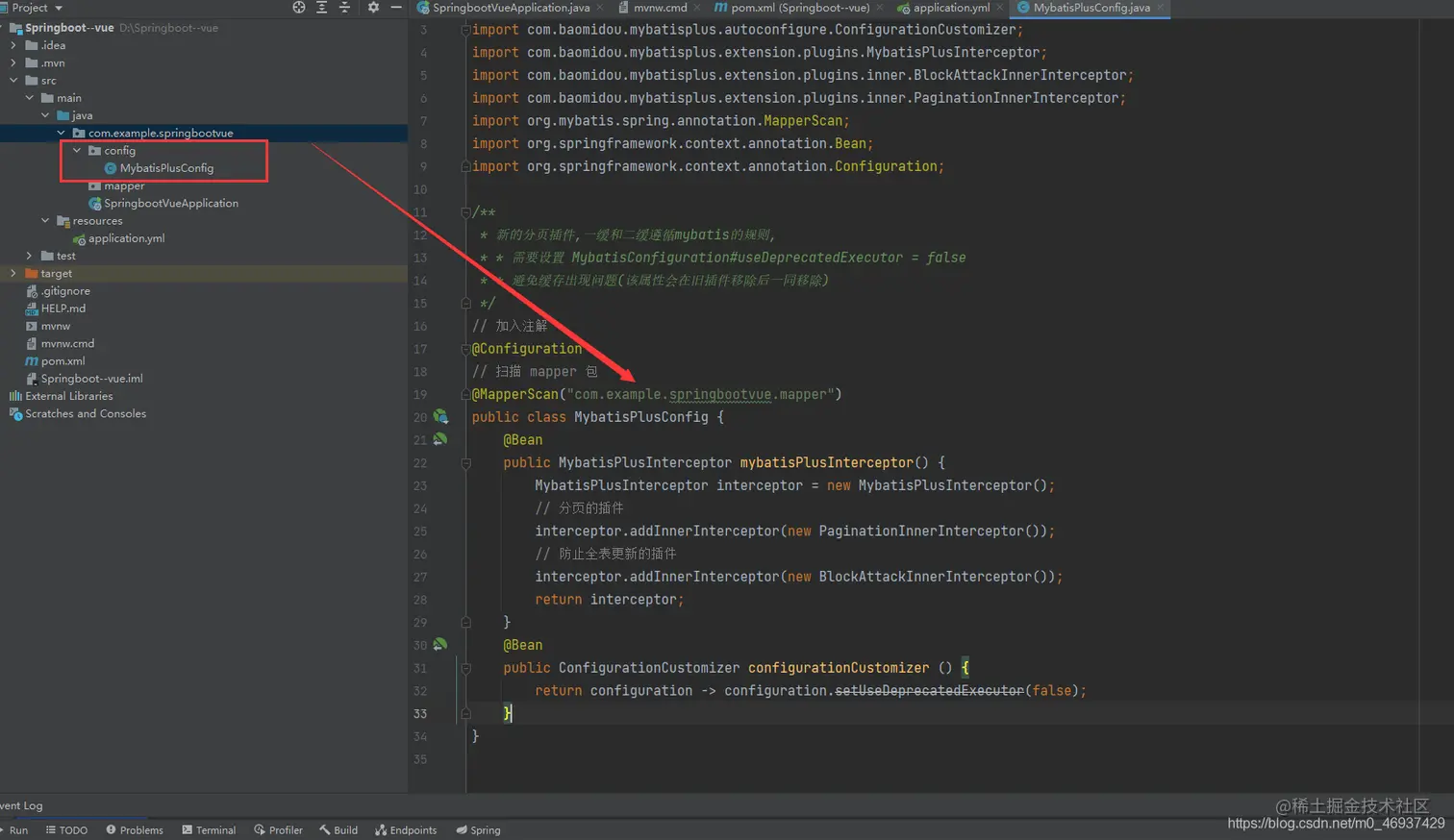Image resolution: width=1454 pixels, height=840 pixels.
Task: Collapse the com.example.springbootvue package
Action: (x=61, y=133)
